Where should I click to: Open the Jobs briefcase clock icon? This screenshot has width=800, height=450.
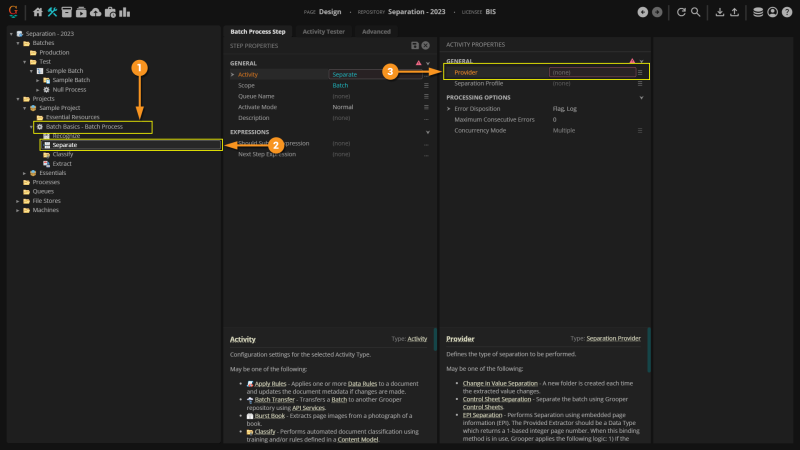110,12
